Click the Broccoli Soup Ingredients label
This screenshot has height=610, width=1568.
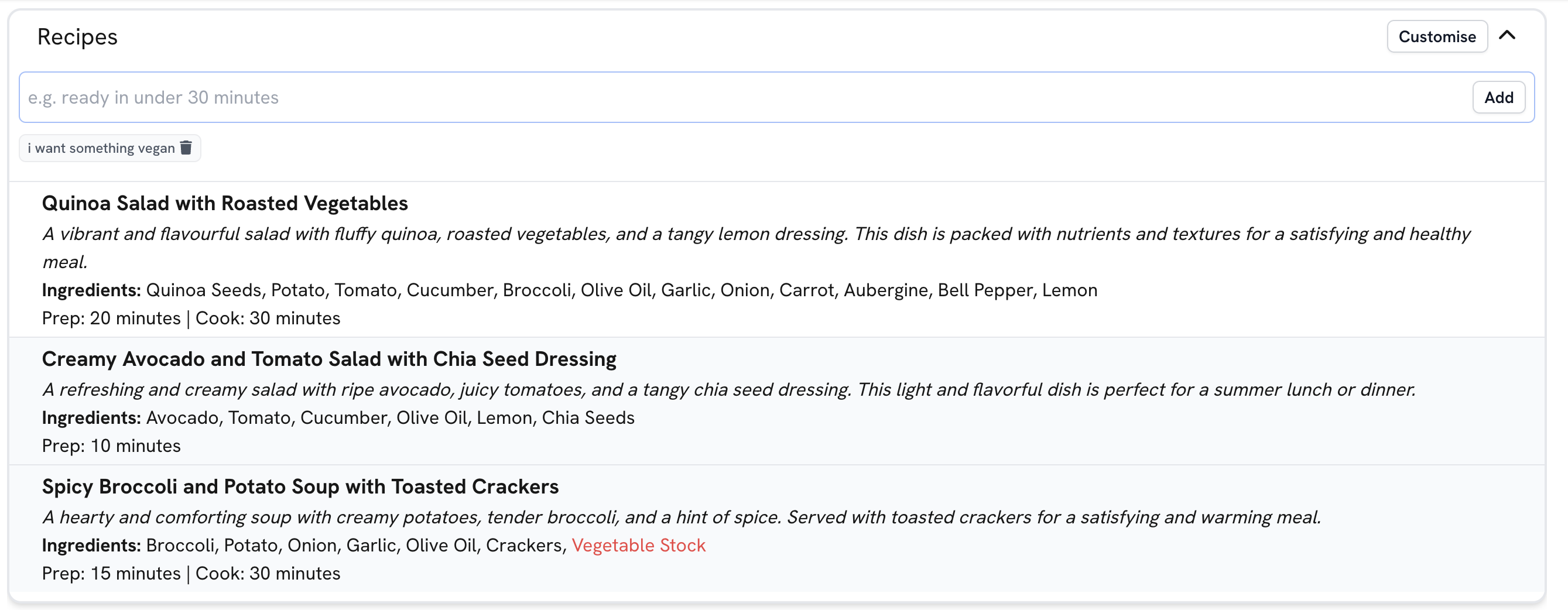coord(91,545)
